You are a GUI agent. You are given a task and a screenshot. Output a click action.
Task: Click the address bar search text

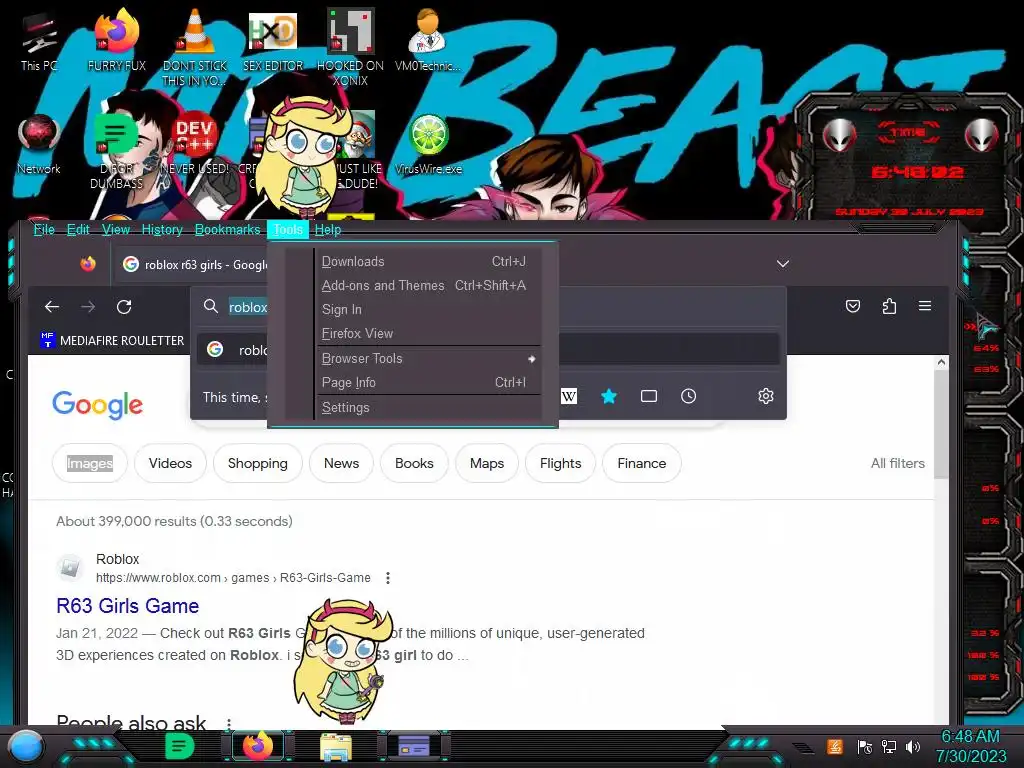click(x=248, y=307)
